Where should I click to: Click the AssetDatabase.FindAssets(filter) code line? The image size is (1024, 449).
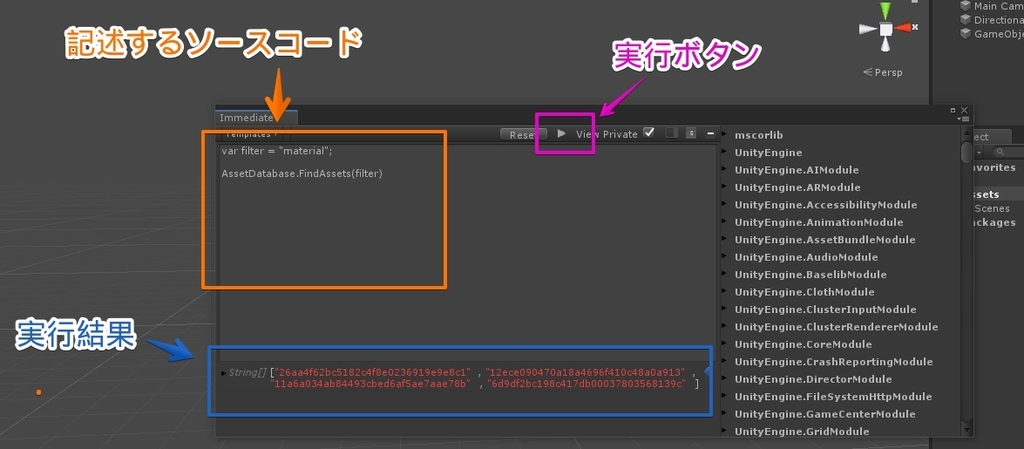click(x=302, y=174)
